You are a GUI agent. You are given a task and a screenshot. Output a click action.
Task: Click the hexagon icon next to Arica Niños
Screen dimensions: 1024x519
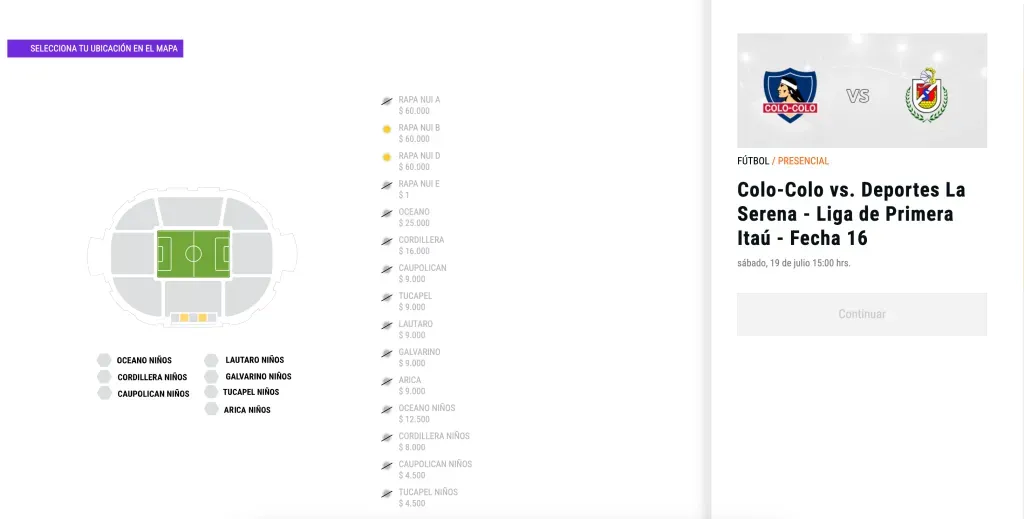pyautogui.click(x=211, y=409)
